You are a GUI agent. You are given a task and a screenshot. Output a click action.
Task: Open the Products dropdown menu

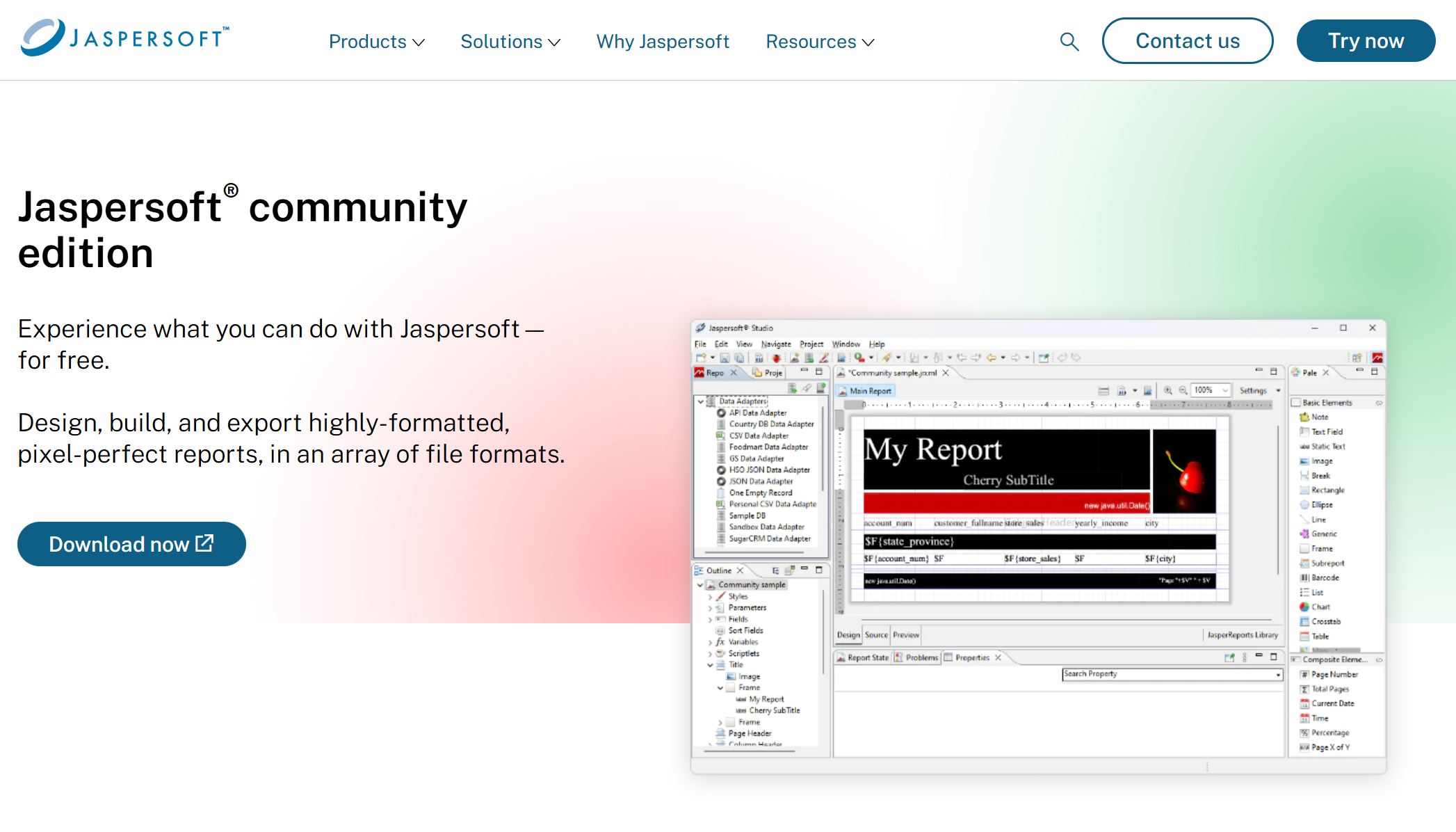pyautogui.click(x=376, y=42)
